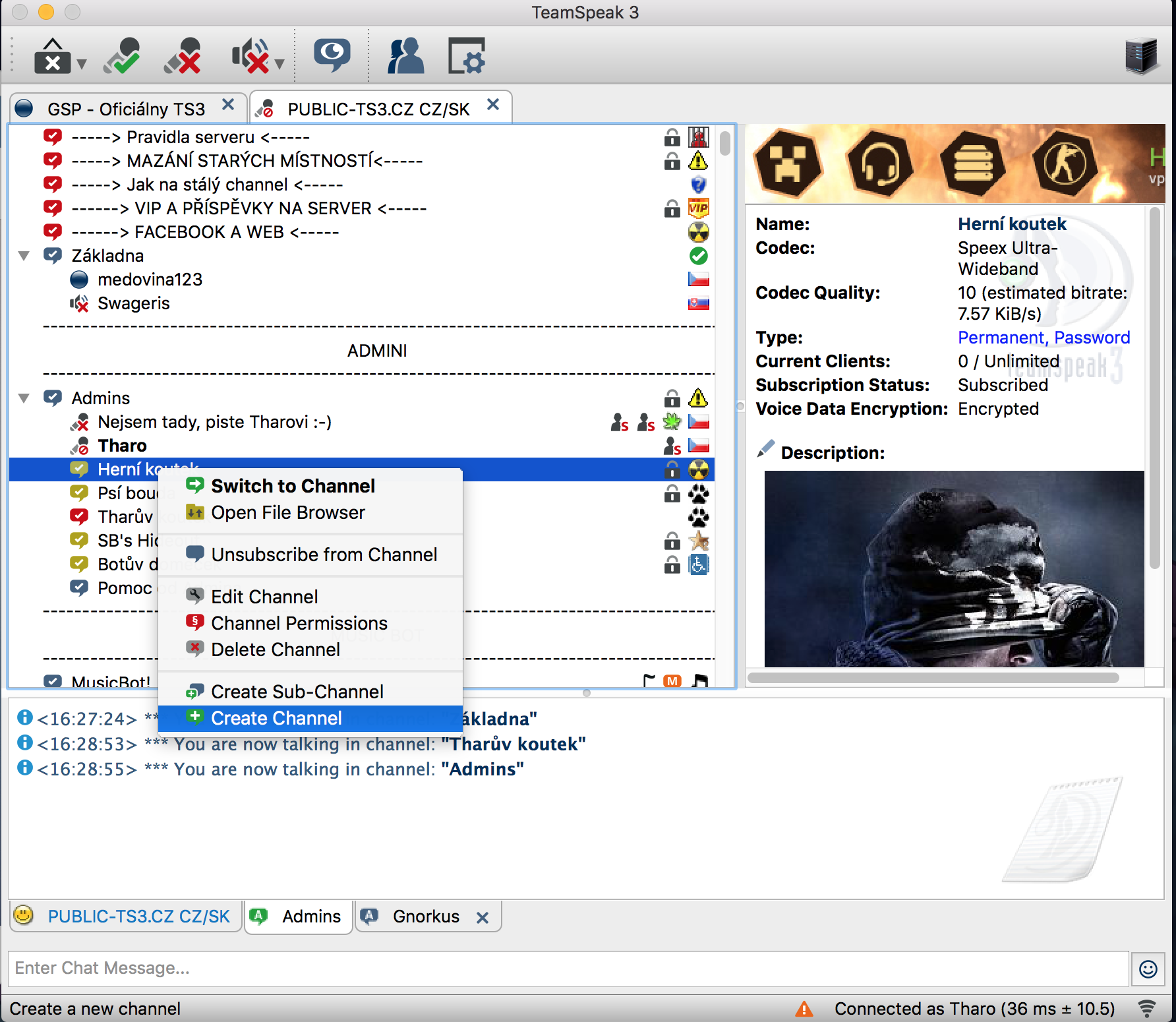Collapse the Admins channel
Screen dimensions: 1176x1022
pyautogui.click(x=24, y=398)
